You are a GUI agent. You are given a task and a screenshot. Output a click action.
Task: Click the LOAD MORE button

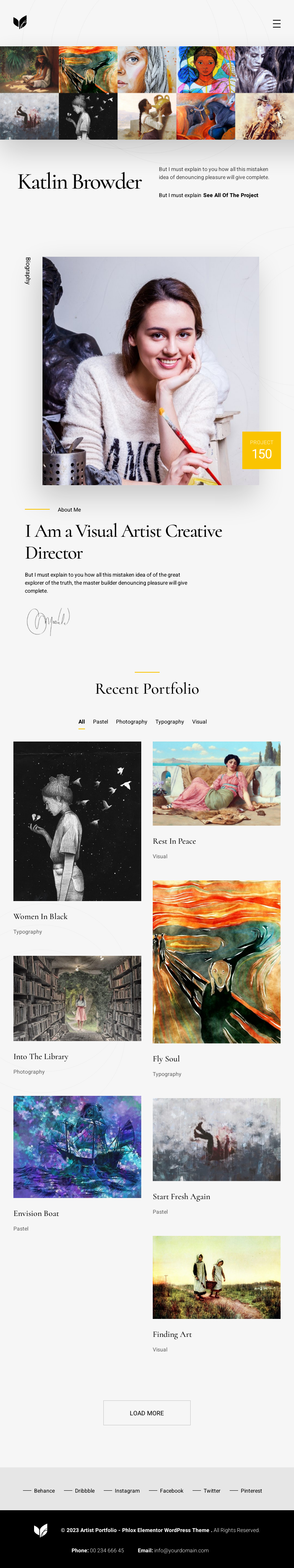tap(147, 1413)
